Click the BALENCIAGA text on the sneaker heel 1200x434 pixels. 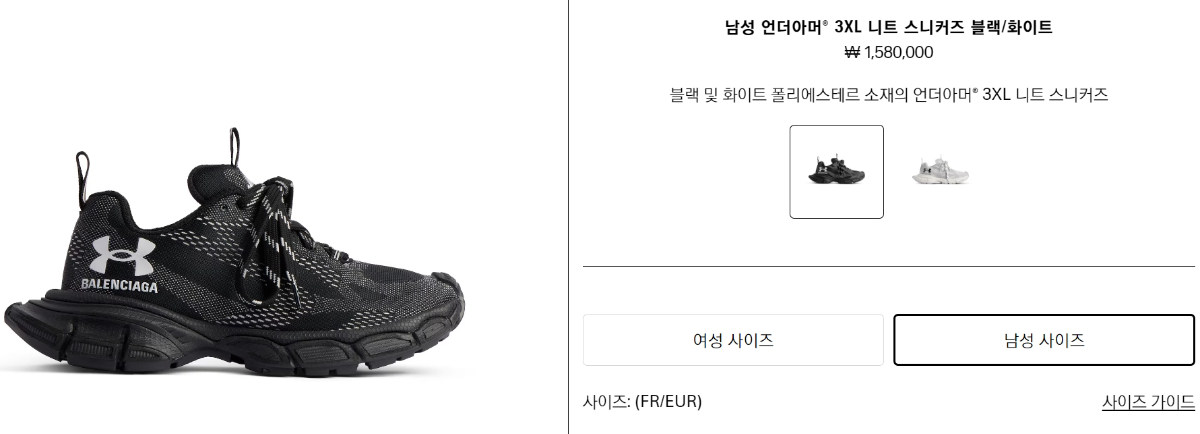coord(118,288)
